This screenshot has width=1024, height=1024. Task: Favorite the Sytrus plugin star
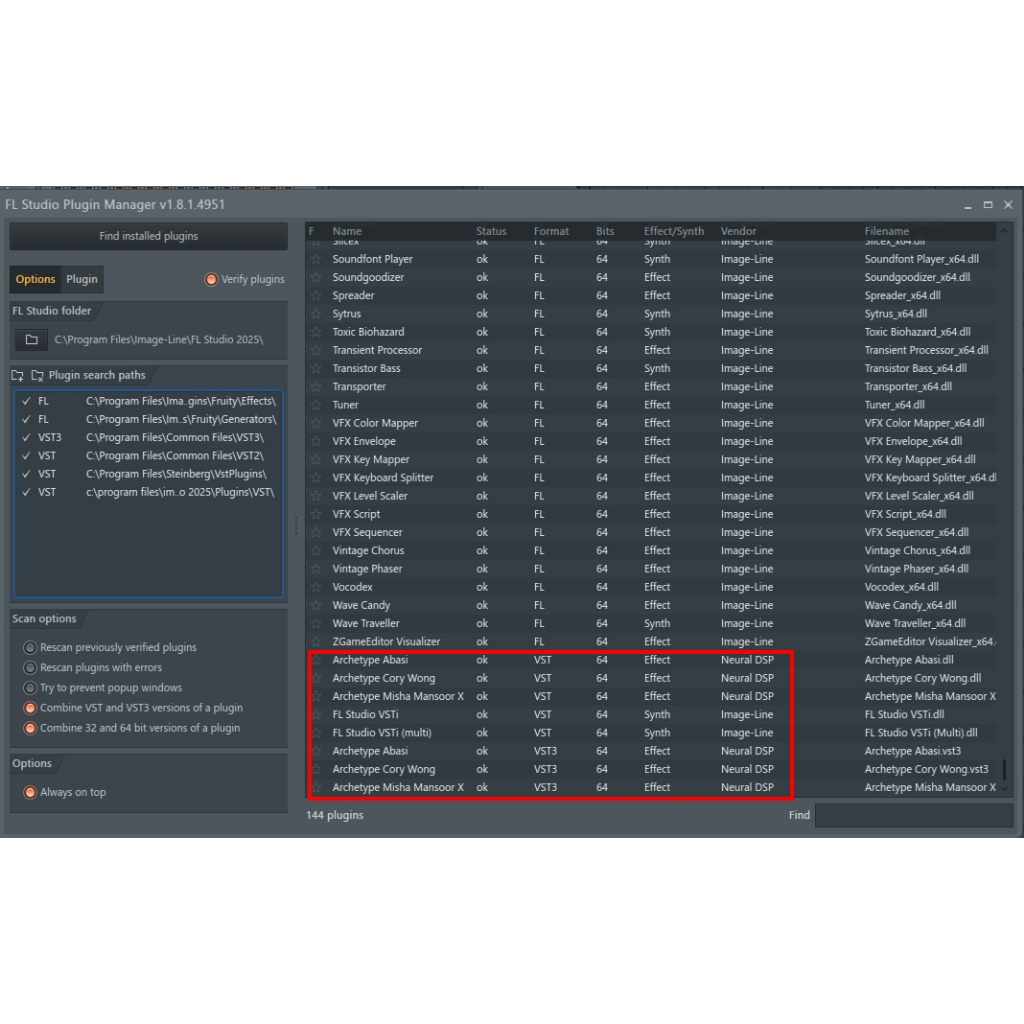coord(316,314)
